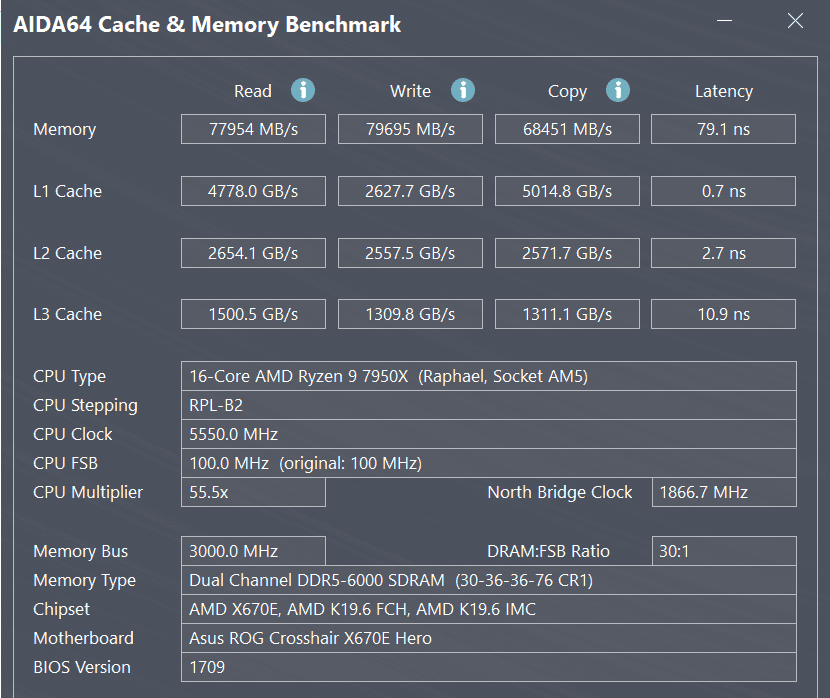Click the Read info icon

(x=303, y=90)
